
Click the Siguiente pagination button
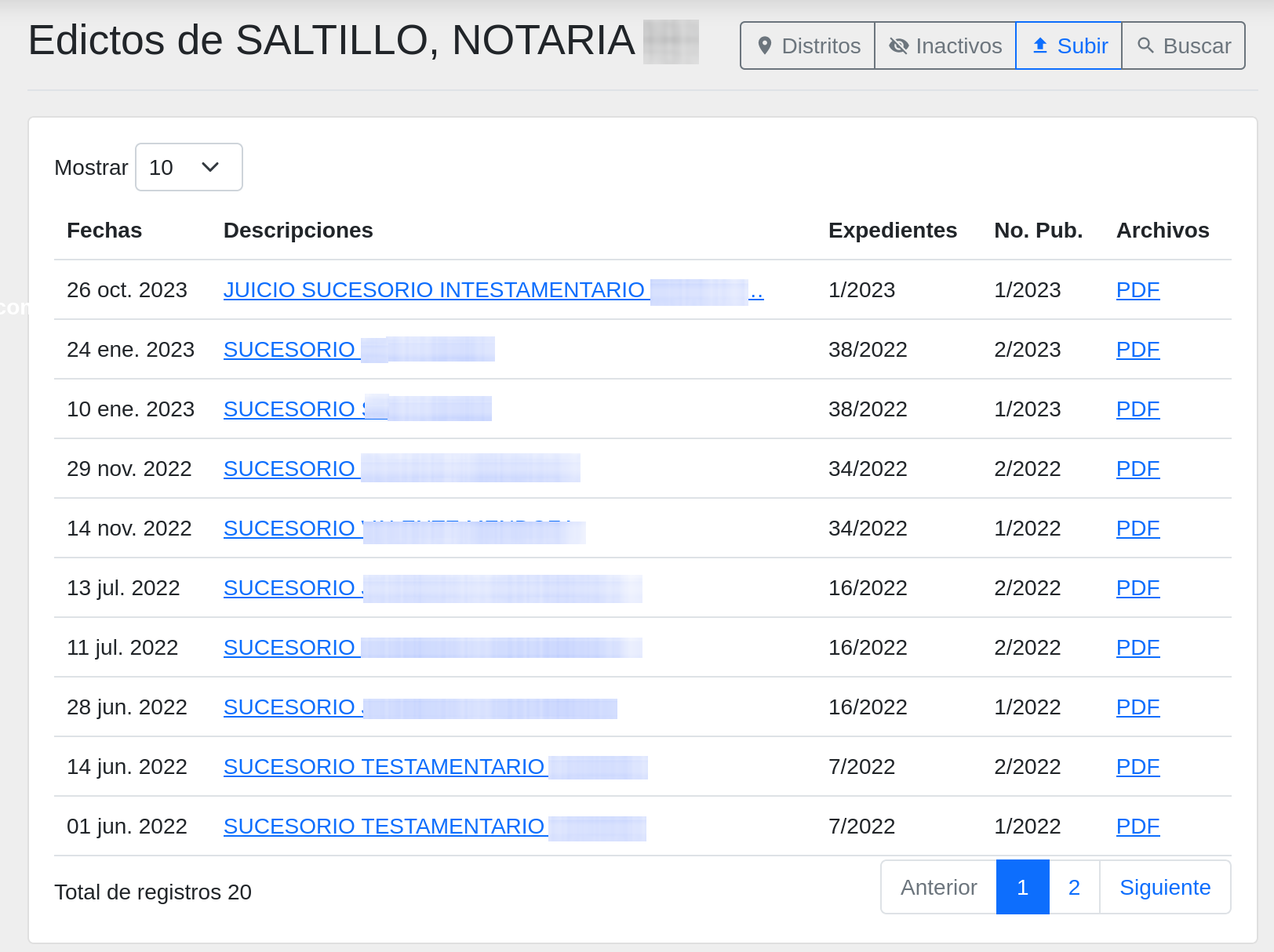[1165, 887]
